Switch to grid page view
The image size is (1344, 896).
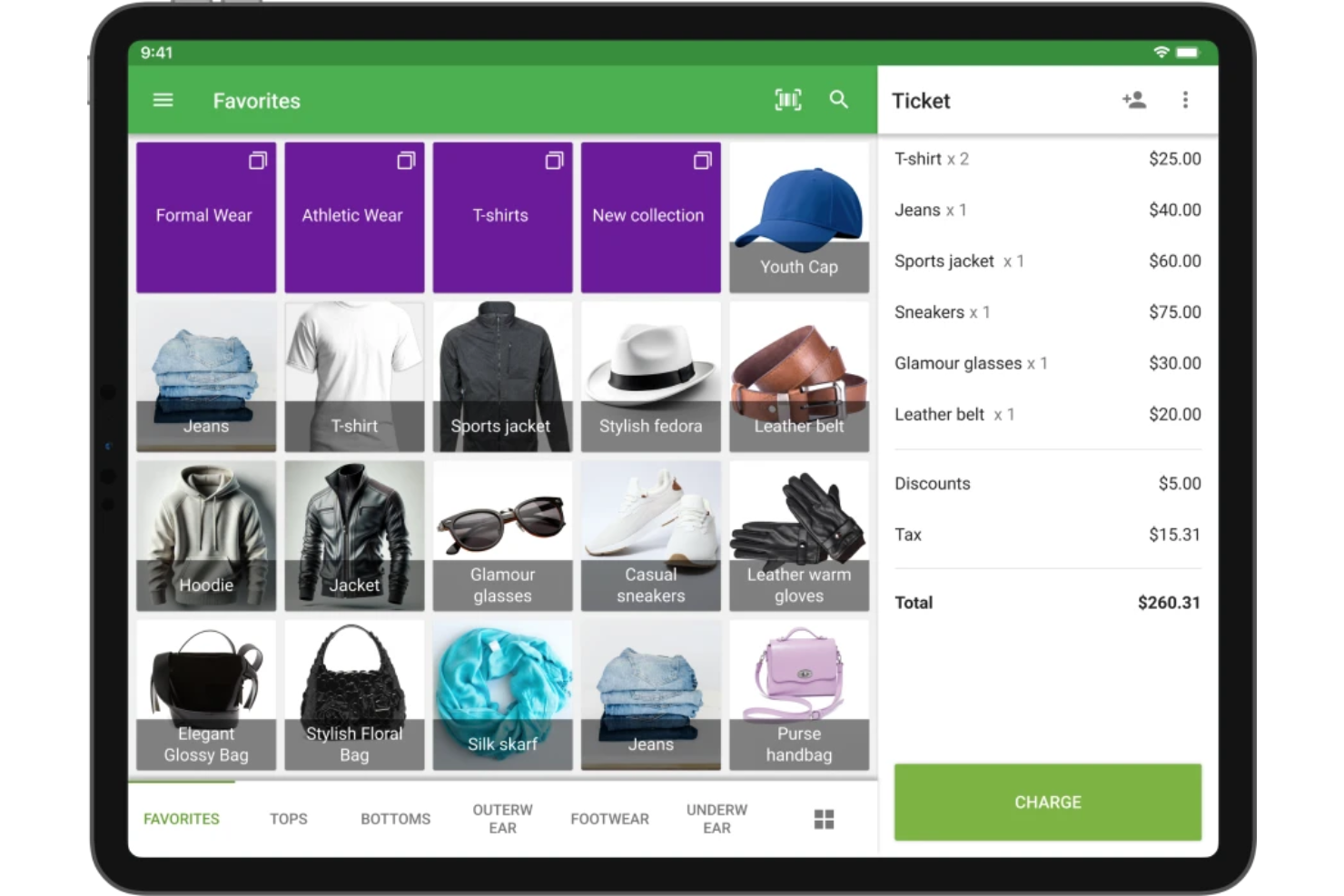tap(823, 818)
